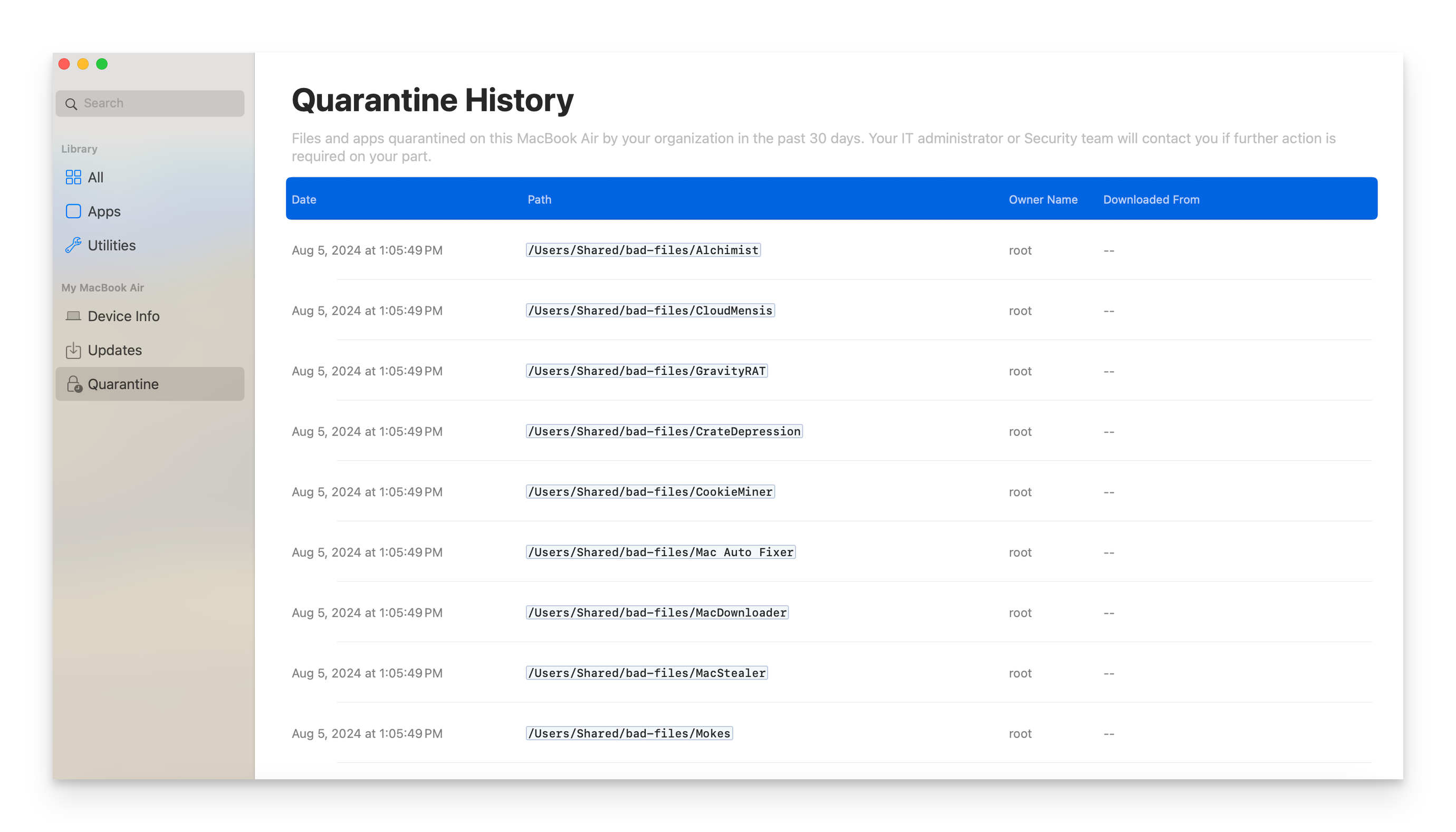Click the Owner Name column header
Viewport: 1456px width, 832px height.
tap(1043, 199)
